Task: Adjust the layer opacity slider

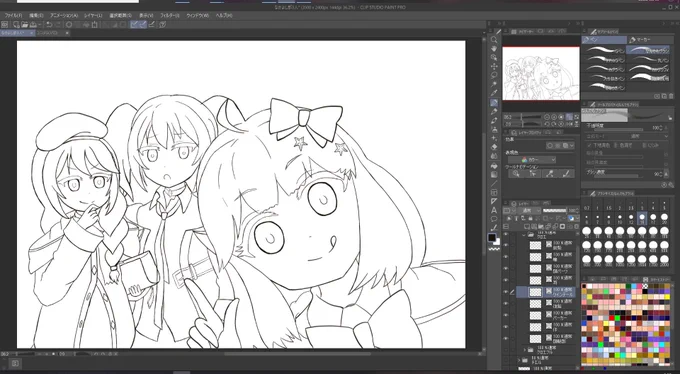Action: coord(554,210)
